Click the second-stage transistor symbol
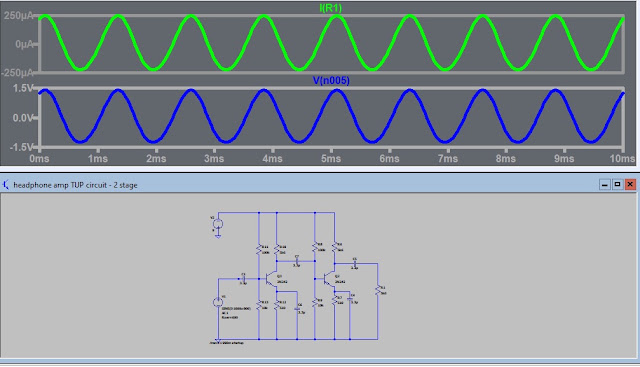 pyautogui.click(x=329, y=279)
